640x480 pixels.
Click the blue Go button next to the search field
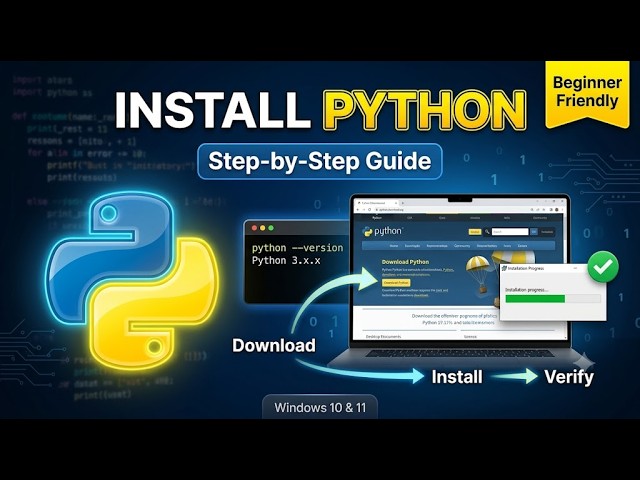pyautogui.click(x=534, y=232)
